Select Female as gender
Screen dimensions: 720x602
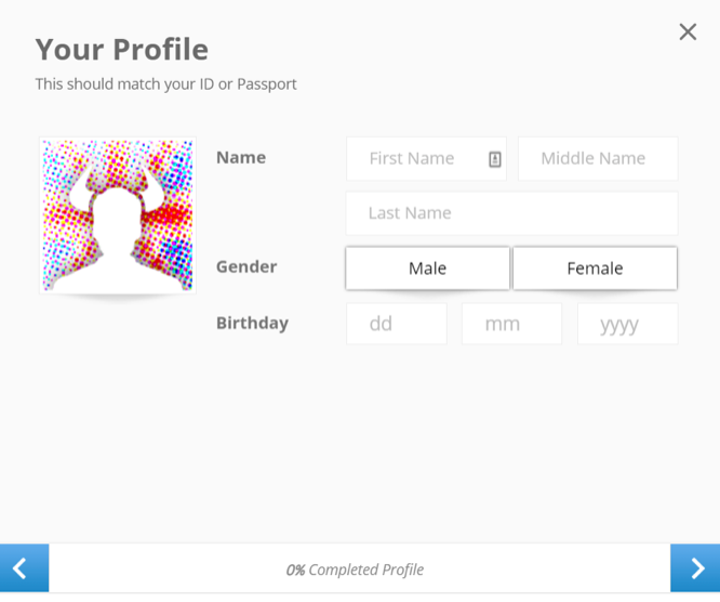tap(595, 268)
